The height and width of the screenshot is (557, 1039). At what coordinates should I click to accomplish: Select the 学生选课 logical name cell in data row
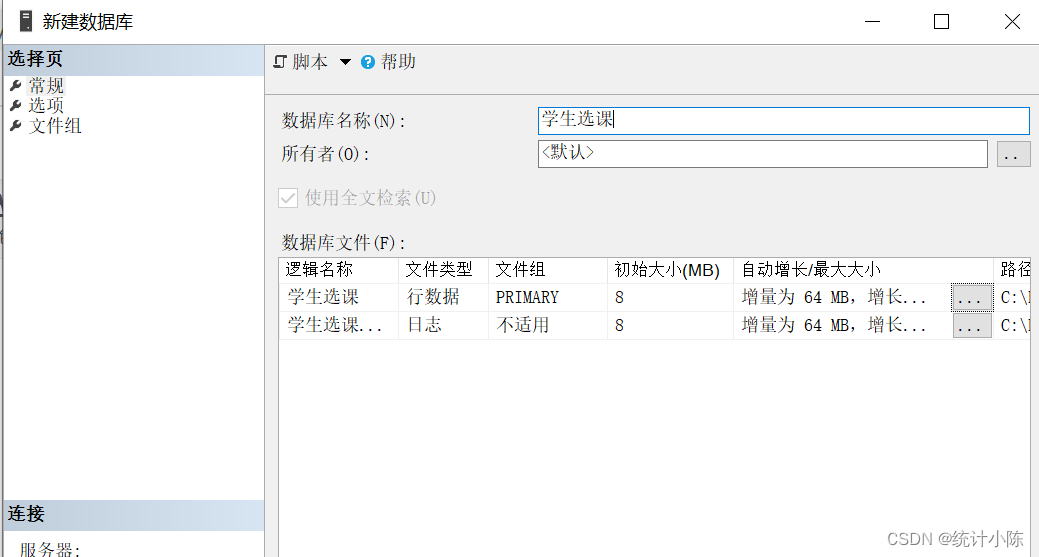pyautogui.click(x=339, y=297)
